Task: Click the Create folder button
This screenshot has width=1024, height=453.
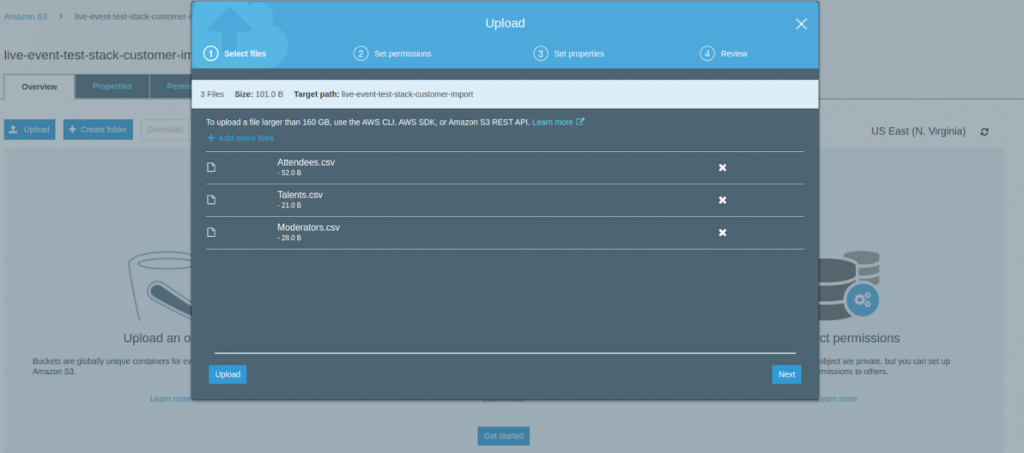Action: [x=98, y=129]
